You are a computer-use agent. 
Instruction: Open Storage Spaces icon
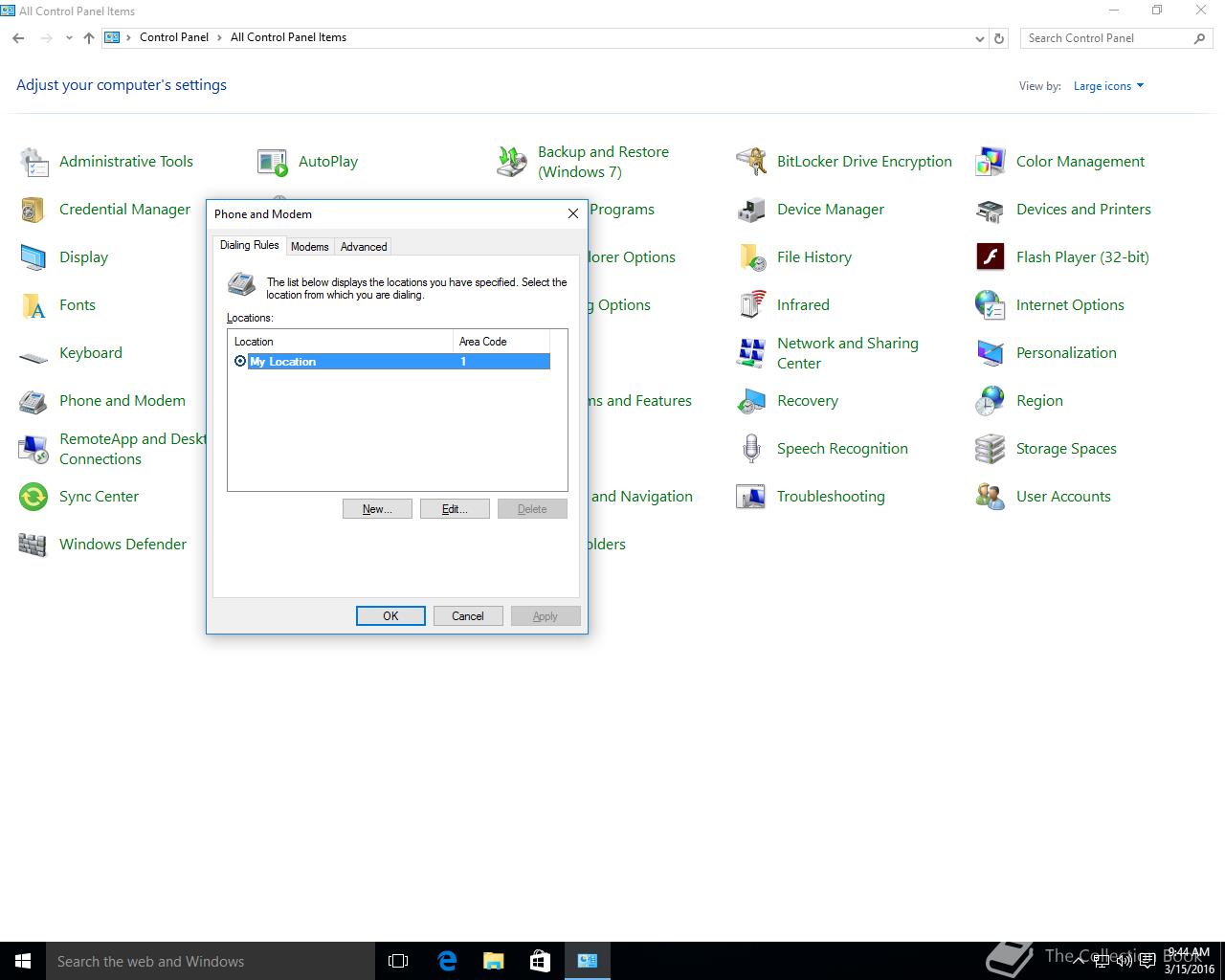[991, 449]
